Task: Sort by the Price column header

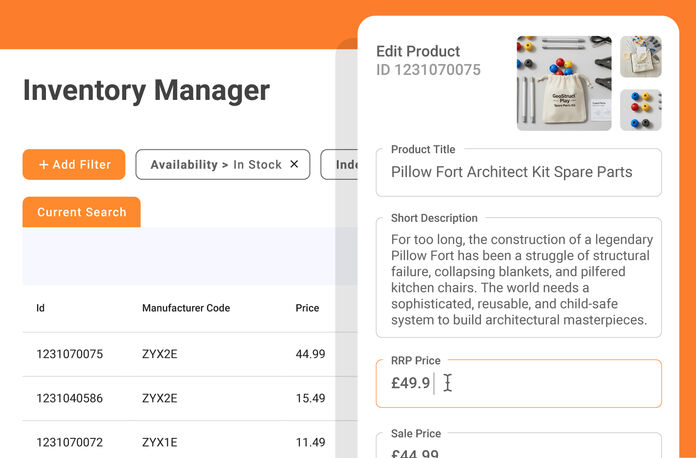Action: pyautogui.click(x=307, y=308)
